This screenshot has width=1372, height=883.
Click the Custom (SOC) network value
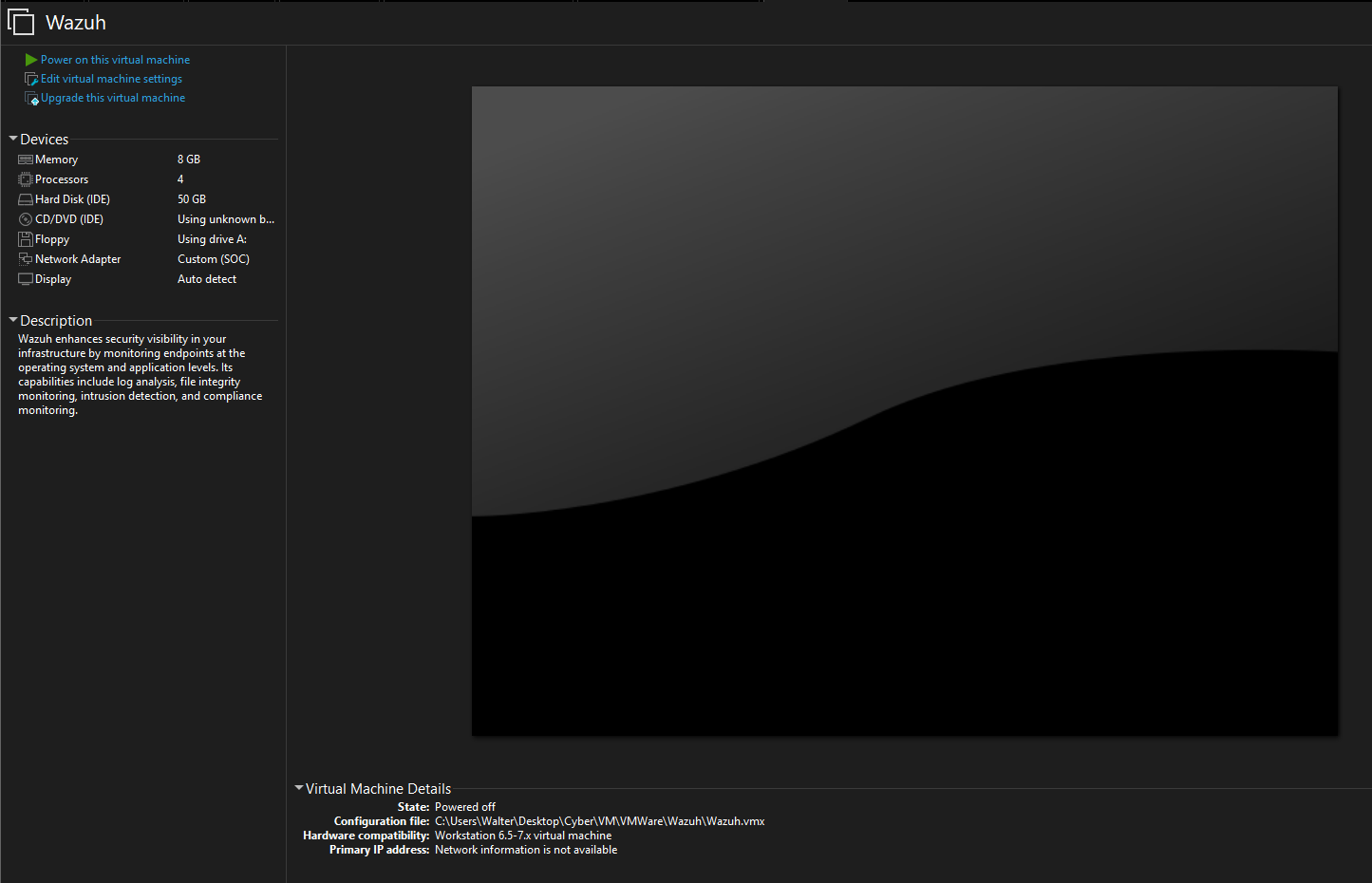tap(214, 259)
